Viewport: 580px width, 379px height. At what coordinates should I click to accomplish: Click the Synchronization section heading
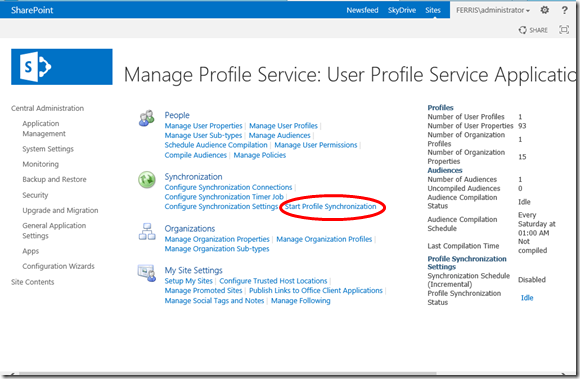coord(193,177)
